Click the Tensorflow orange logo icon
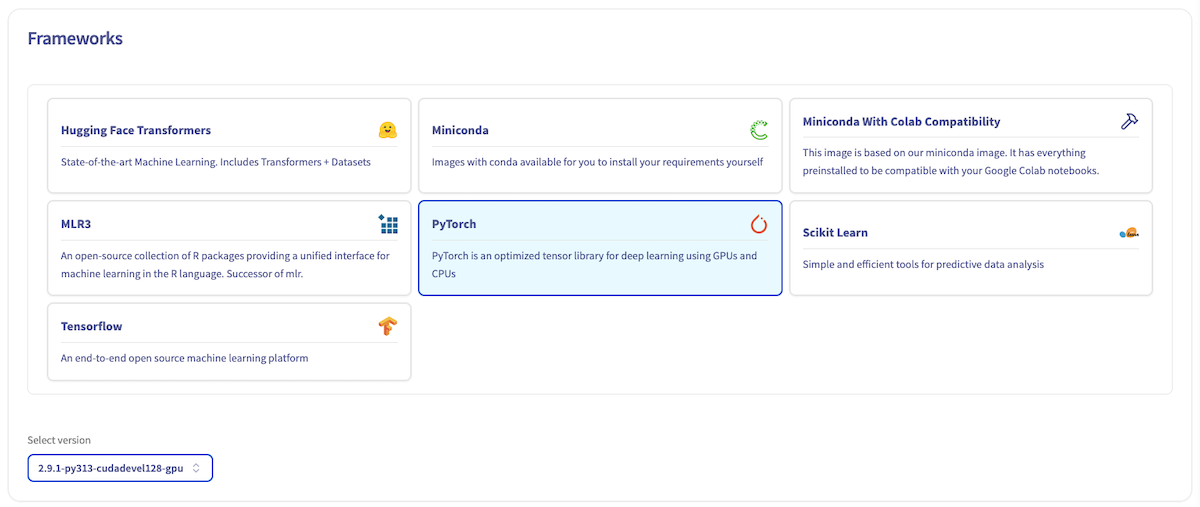The height and width of the screenshot is (507, 1200). (x=388, y=326)
